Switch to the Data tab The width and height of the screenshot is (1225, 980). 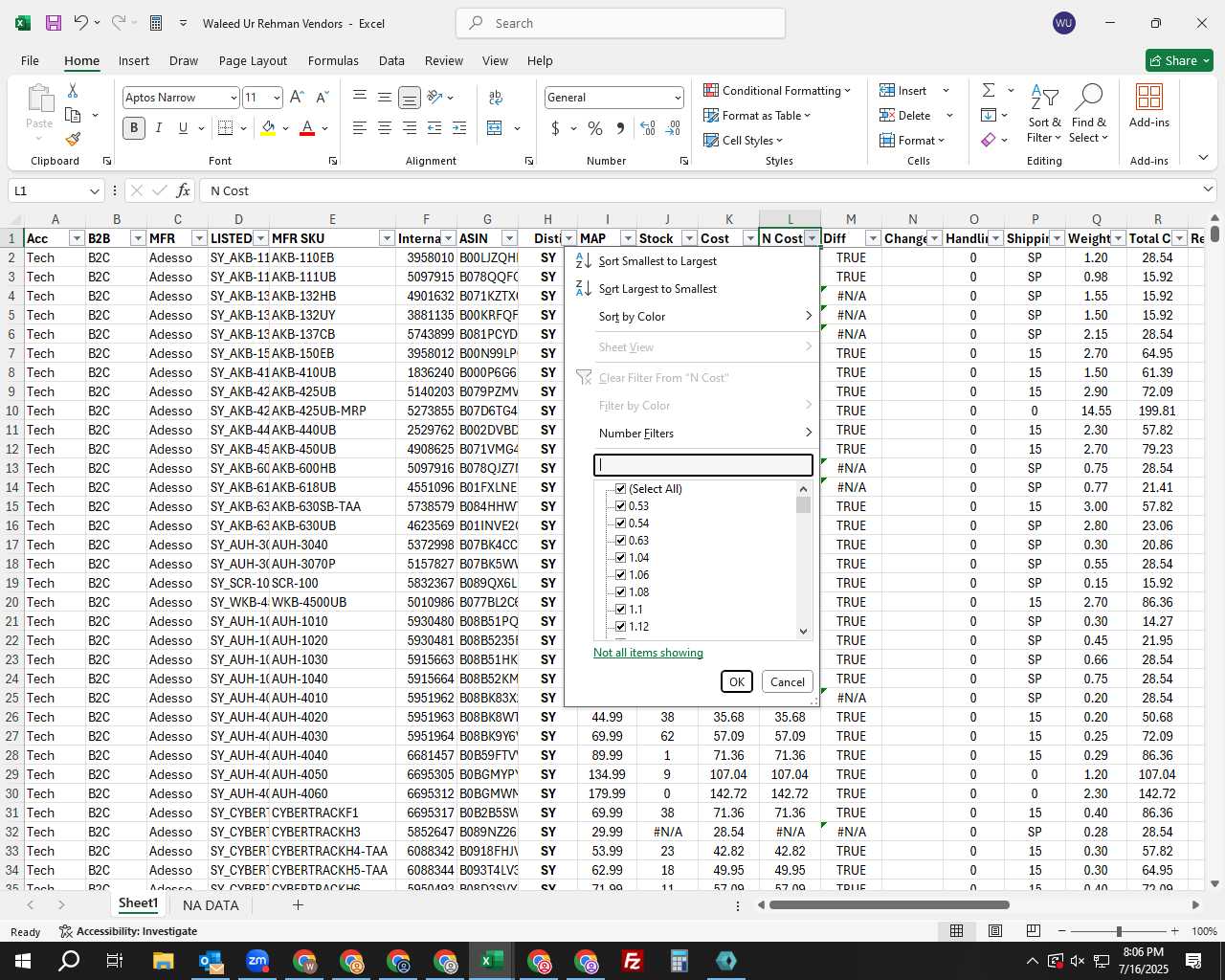pos(391,60)
